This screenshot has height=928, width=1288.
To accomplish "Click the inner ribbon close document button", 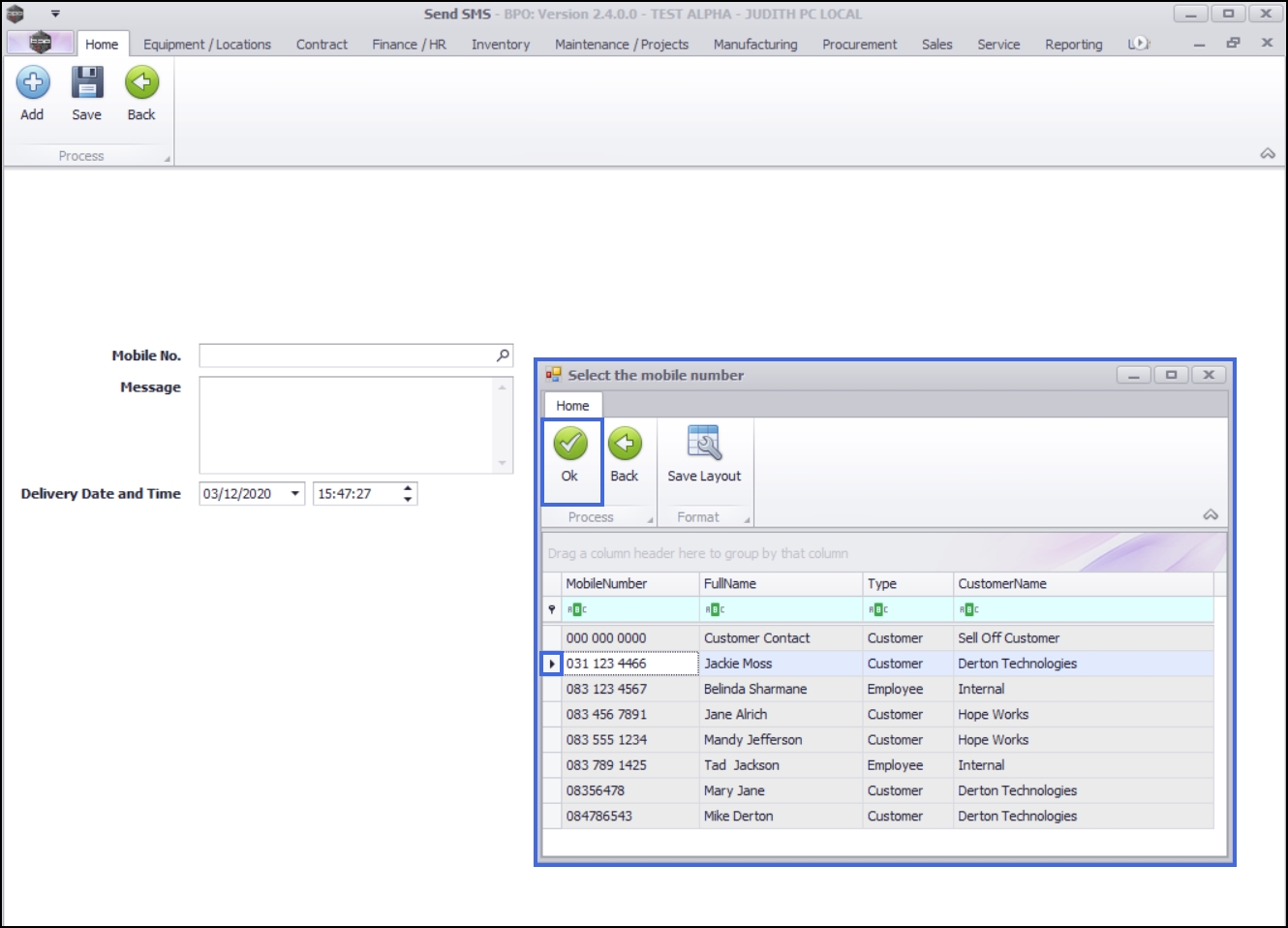I will pos(1267,43).
